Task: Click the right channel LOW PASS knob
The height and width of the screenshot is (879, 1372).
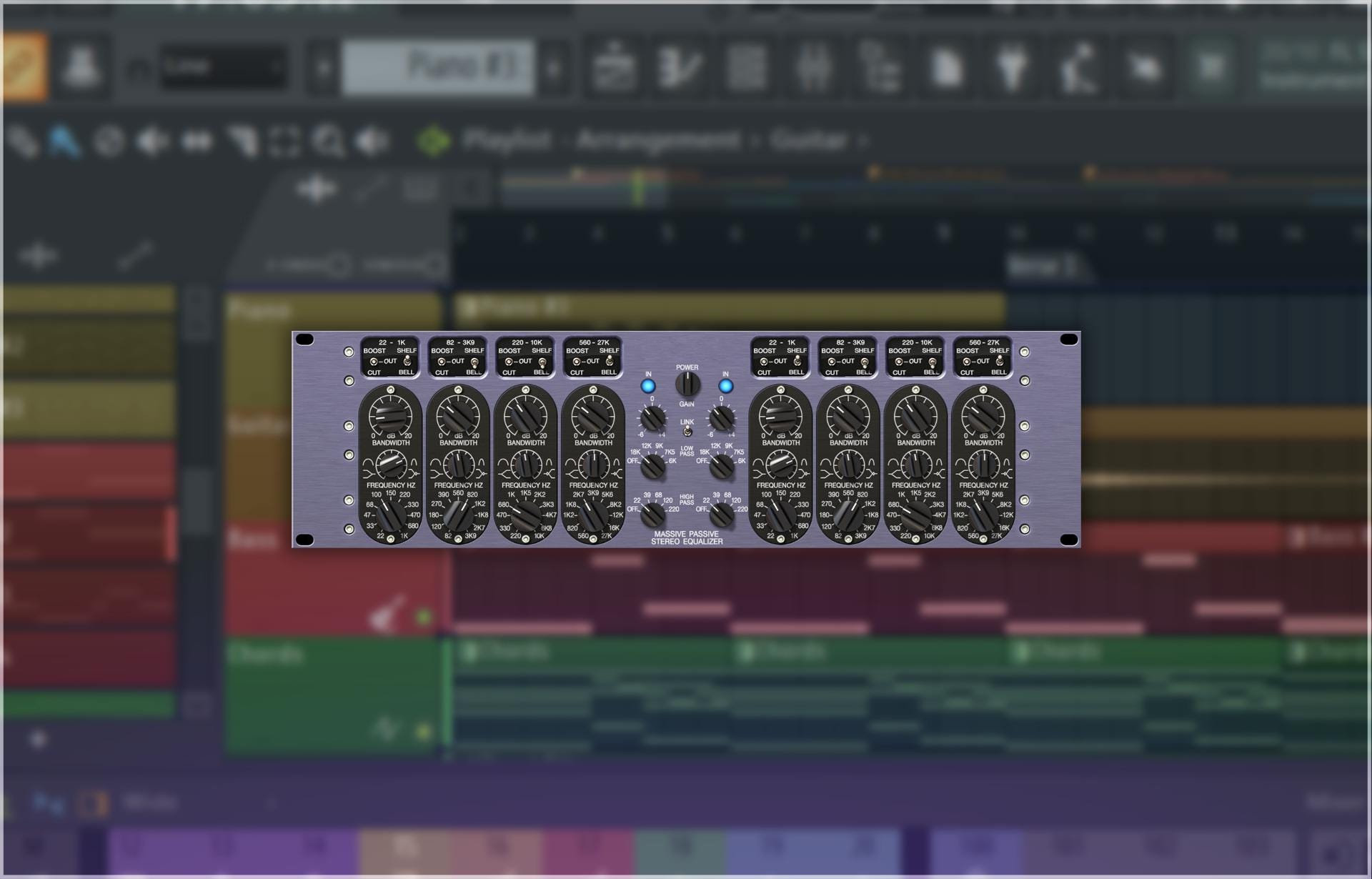Action: (722, 466)
